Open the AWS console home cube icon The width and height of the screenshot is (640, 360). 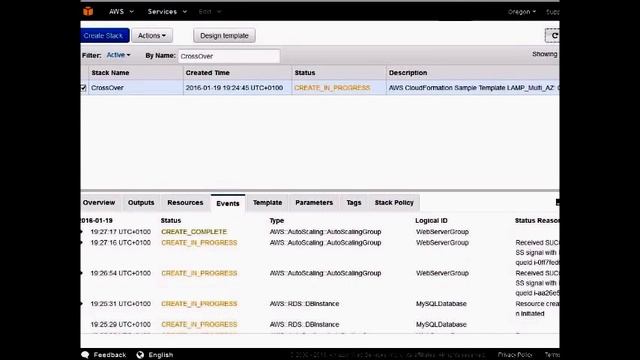tap(88, 11)
